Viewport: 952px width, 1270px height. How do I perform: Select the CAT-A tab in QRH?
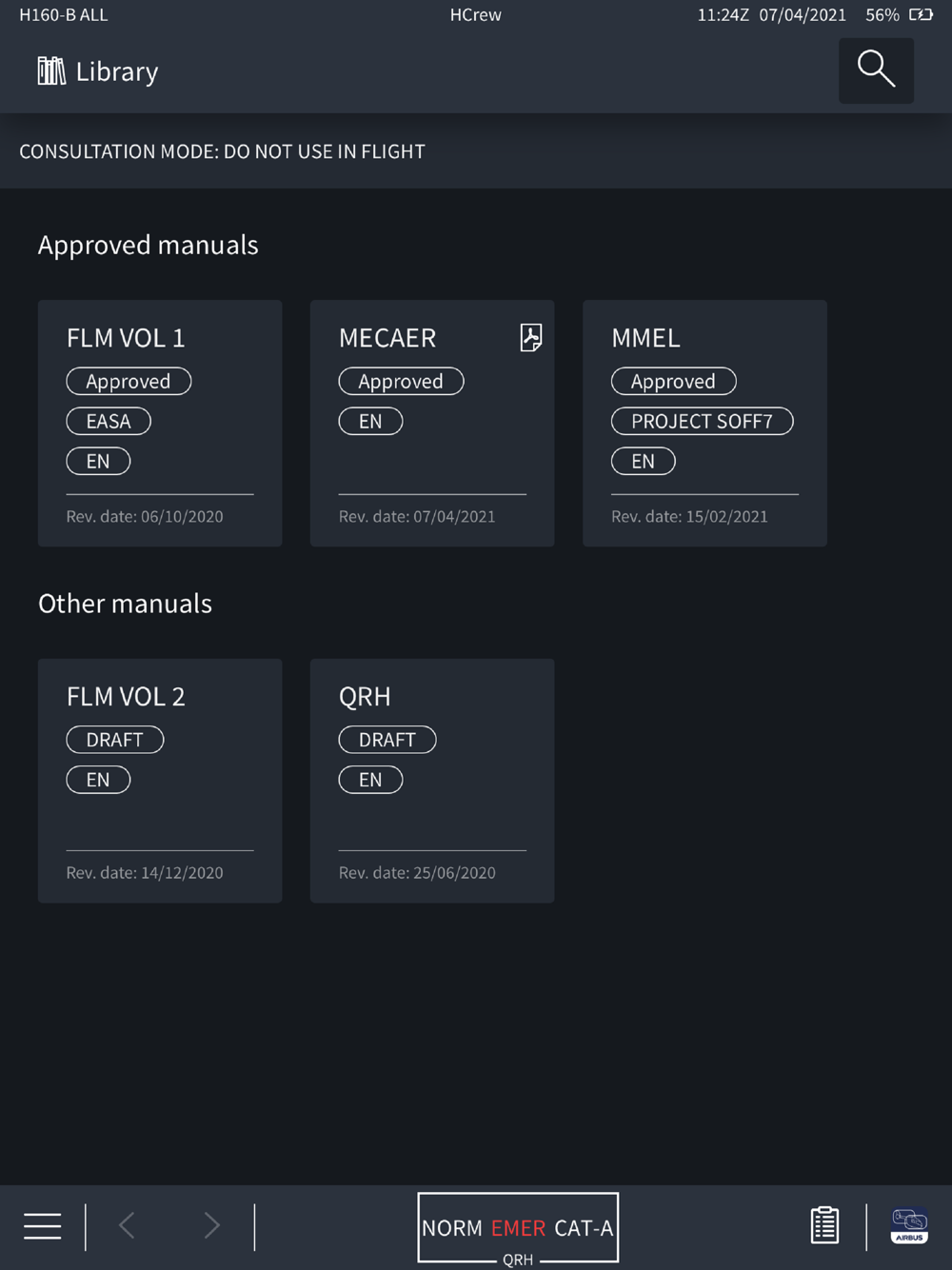pos(584,1228)
